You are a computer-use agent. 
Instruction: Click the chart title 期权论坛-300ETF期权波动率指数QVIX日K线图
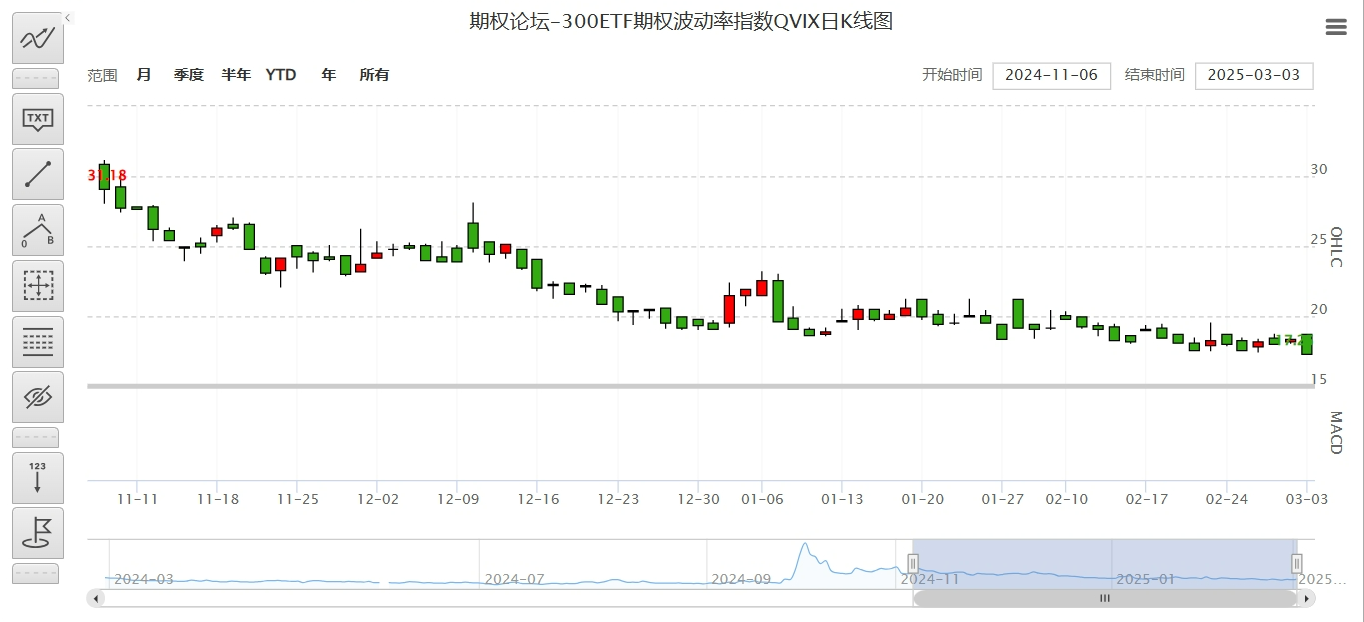[x=681, y=21]
